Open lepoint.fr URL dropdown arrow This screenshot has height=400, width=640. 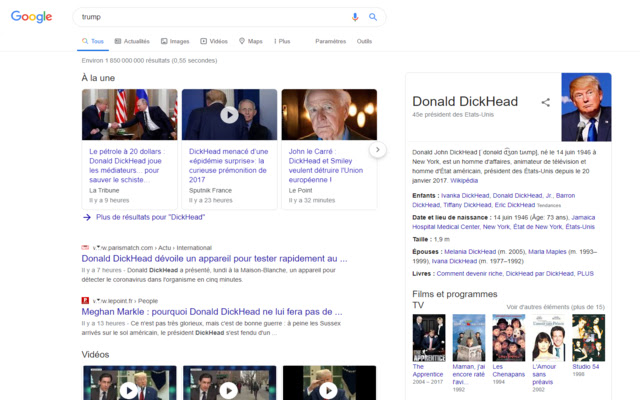pos(98,300)
